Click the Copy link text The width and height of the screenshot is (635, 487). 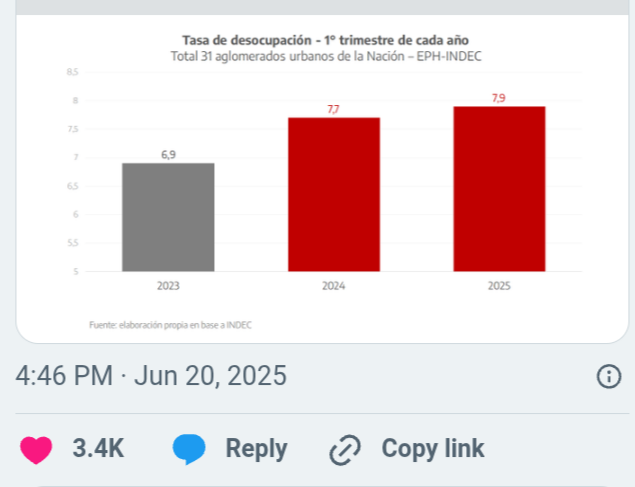pyautogui.click(x=433, y=448)
